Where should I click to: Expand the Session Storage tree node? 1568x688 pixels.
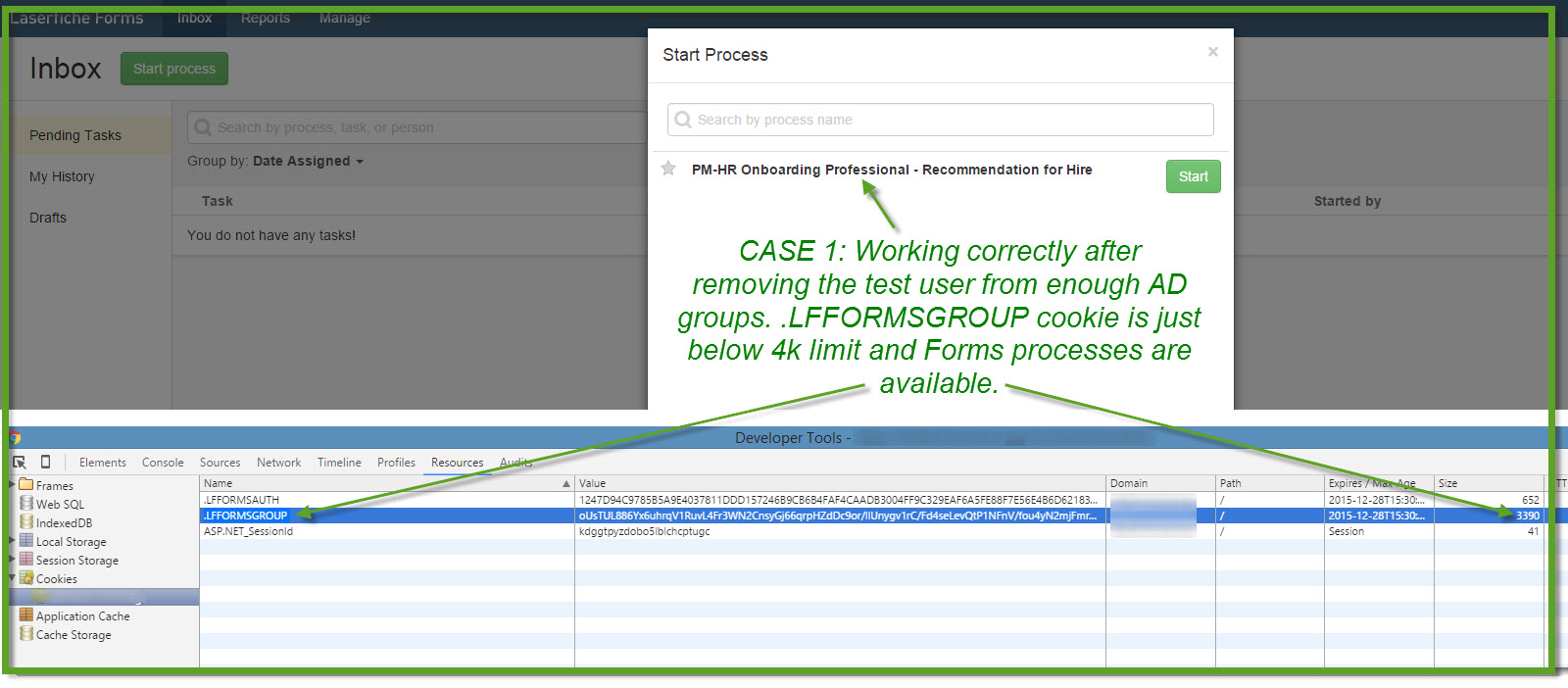point(12,560)
